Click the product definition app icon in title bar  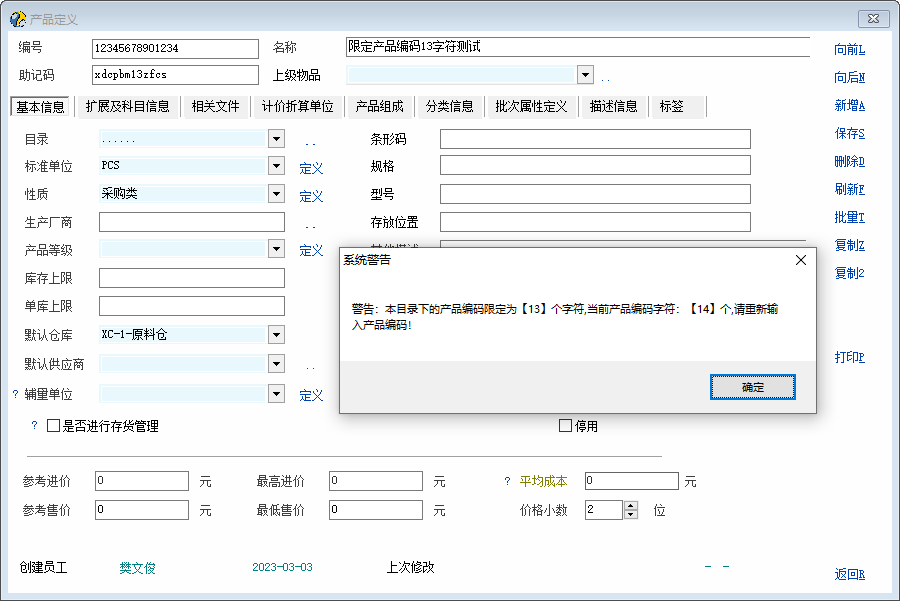pos(17,19)
